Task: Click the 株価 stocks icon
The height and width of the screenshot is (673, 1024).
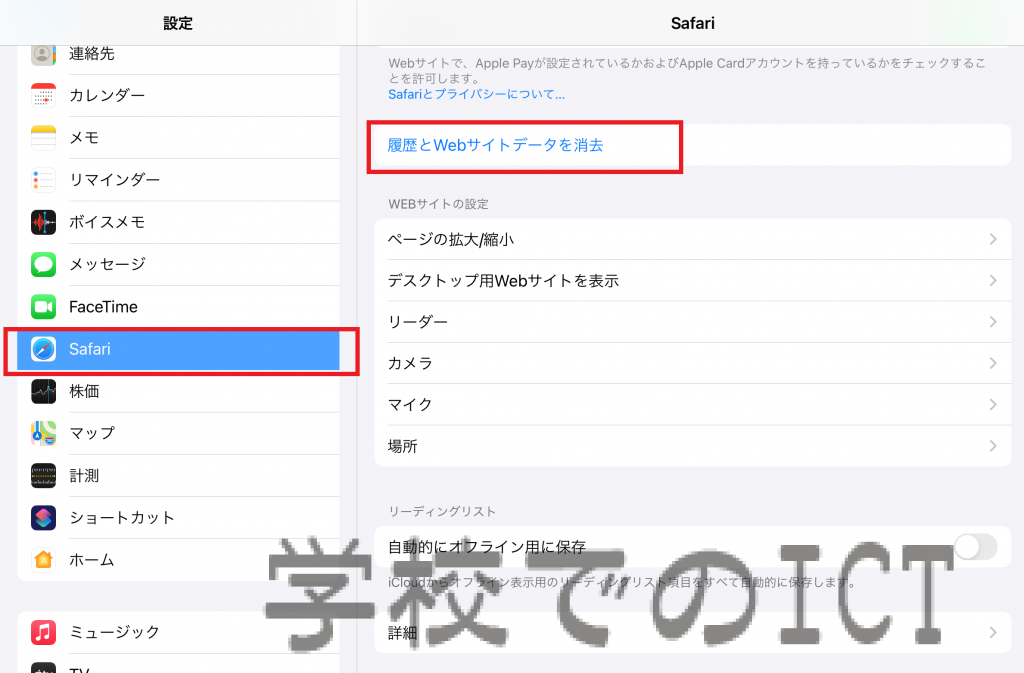Action: (x=44, y=391)
